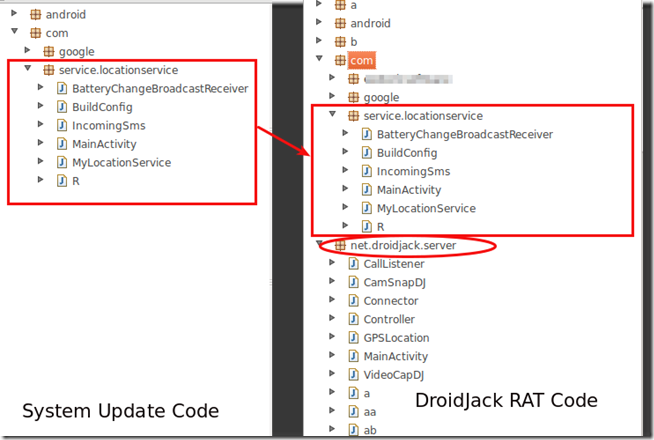This screenshot has width=654, height=440.
Task: Click BatteryChangeBroadcastReceiver class icon in System Update tree
Action: 62,88
